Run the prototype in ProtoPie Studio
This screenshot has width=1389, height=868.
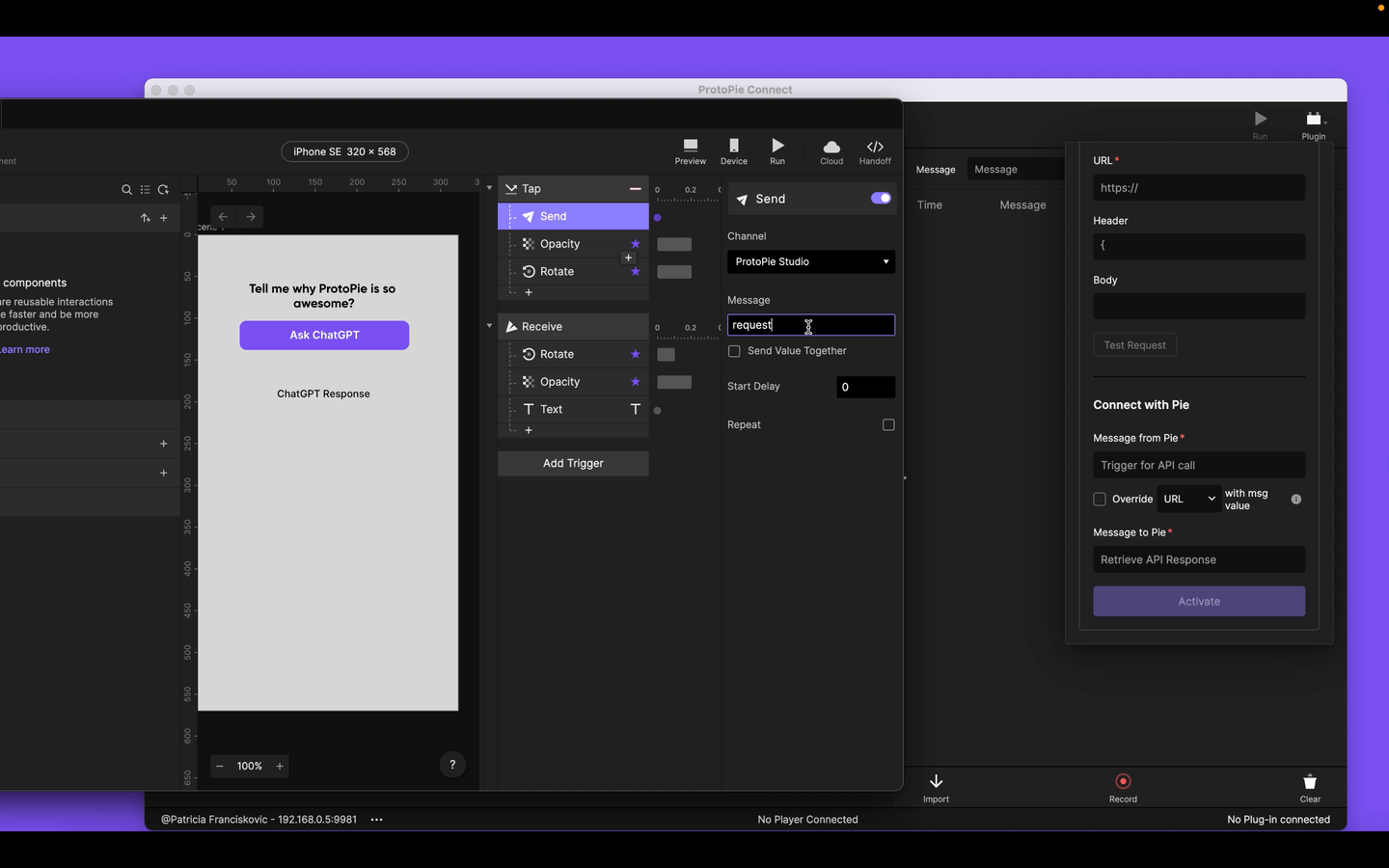point(777,151)
